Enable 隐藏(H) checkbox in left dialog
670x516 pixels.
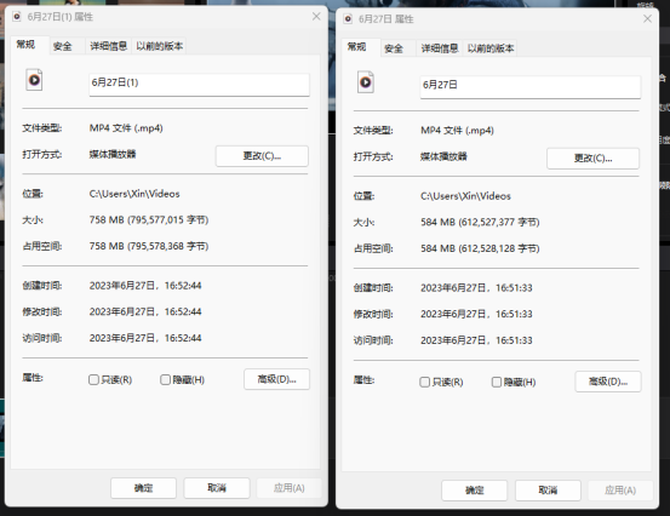(166, 380)
